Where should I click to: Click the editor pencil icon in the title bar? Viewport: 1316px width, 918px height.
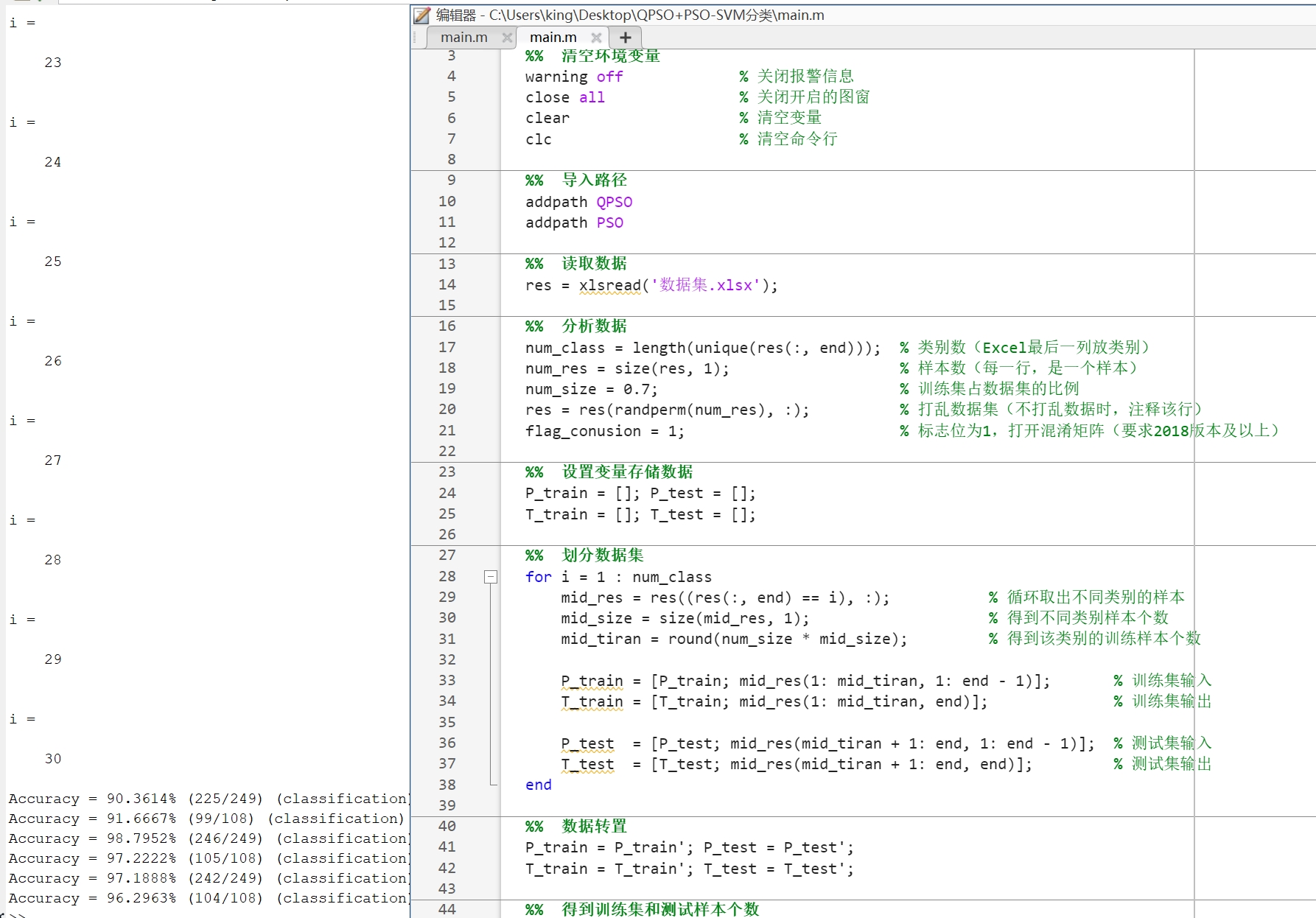point(420,15)
